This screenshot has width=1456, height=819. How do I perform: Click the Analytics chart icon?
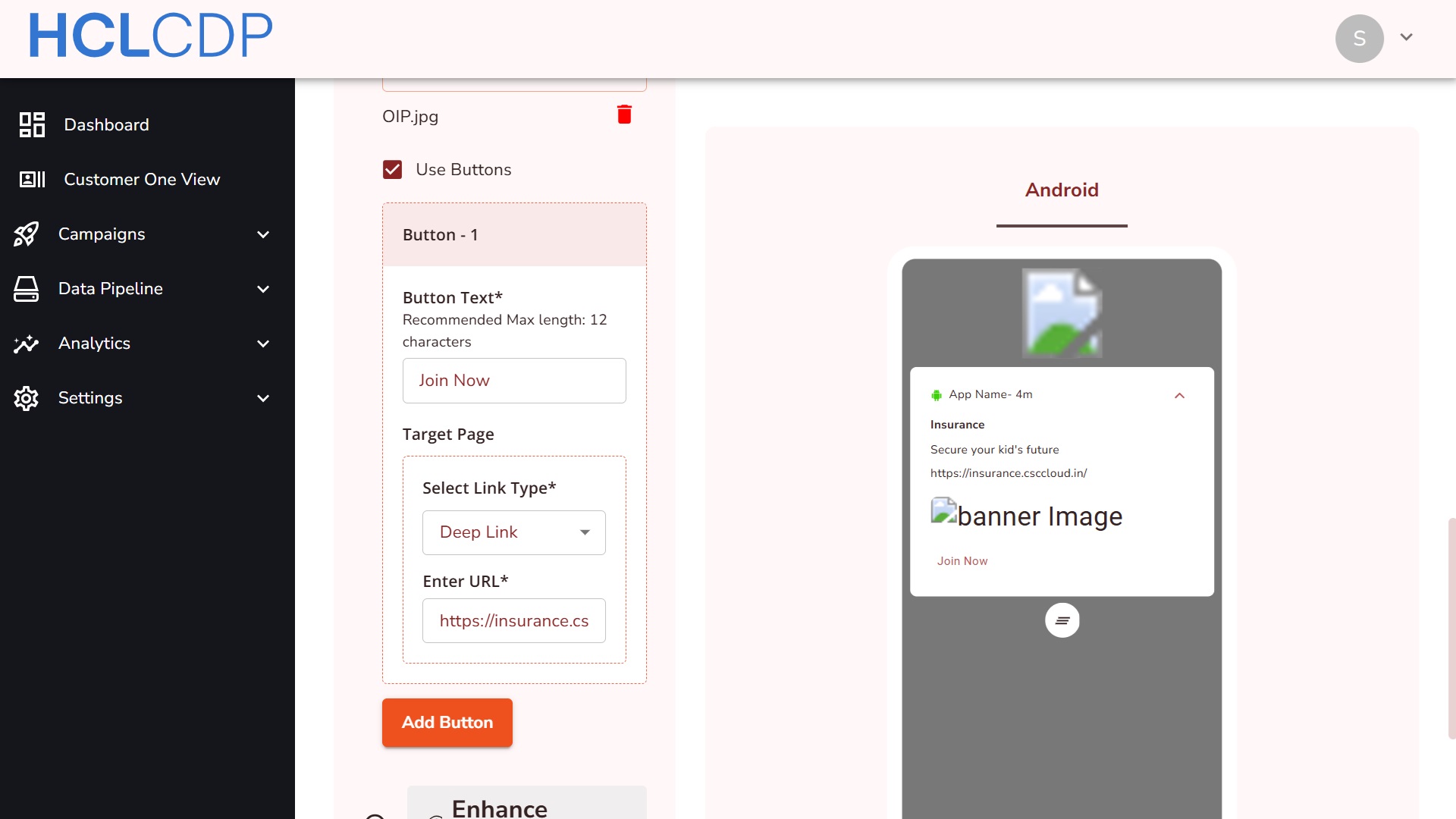point(26,344)
